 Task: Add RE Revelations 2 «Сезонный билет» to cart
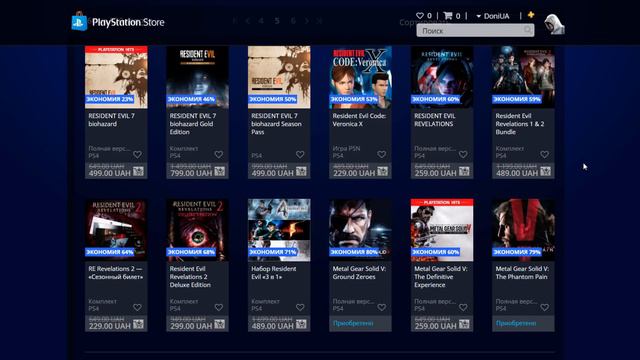[138, 324]
